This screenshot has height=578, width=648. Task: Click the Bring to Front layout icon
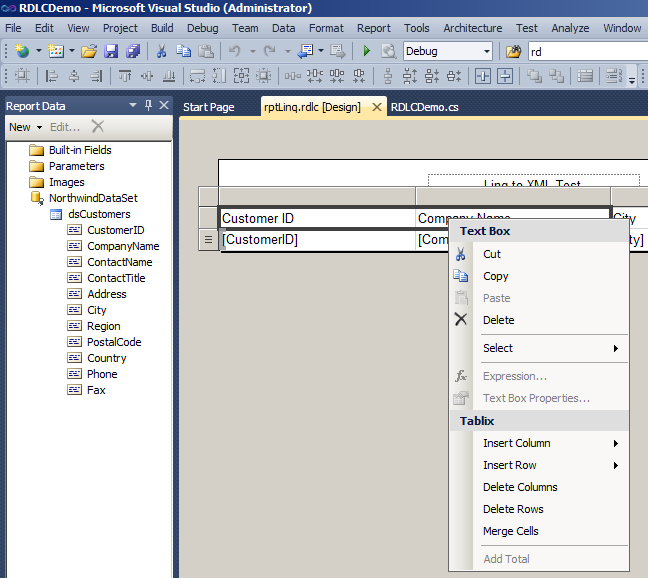pos(534,76)
